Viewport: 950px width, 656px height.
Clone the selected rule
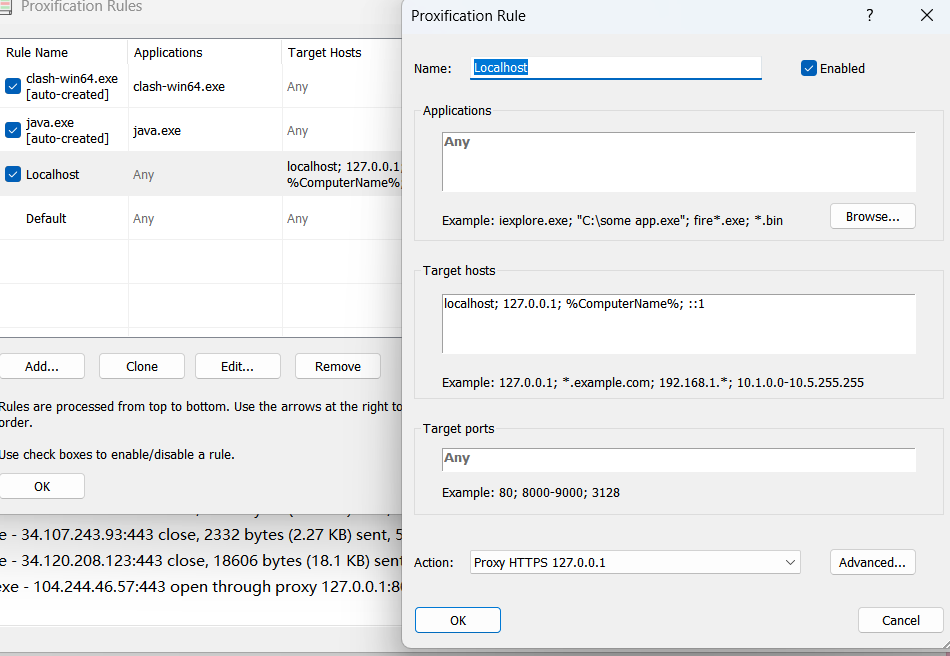coord(142,366)
